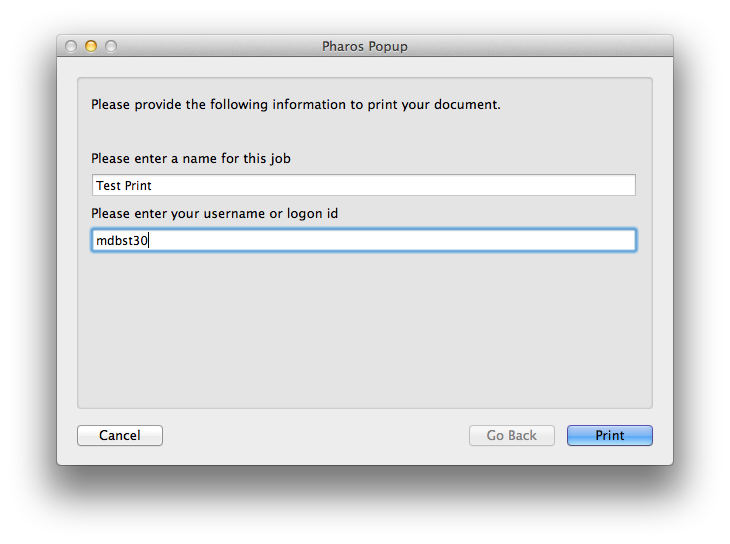Screen dimensions: 730x544
Task: Click empty space between Cancel and Go Back
Action: pyautogui.click(x=315, y=436)
